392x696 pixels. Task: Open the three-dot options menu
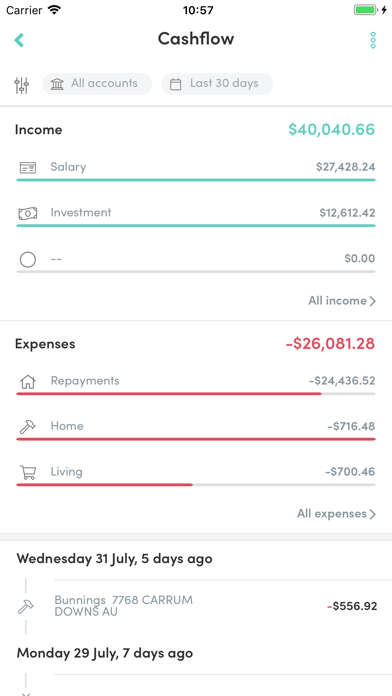[373, 40]
